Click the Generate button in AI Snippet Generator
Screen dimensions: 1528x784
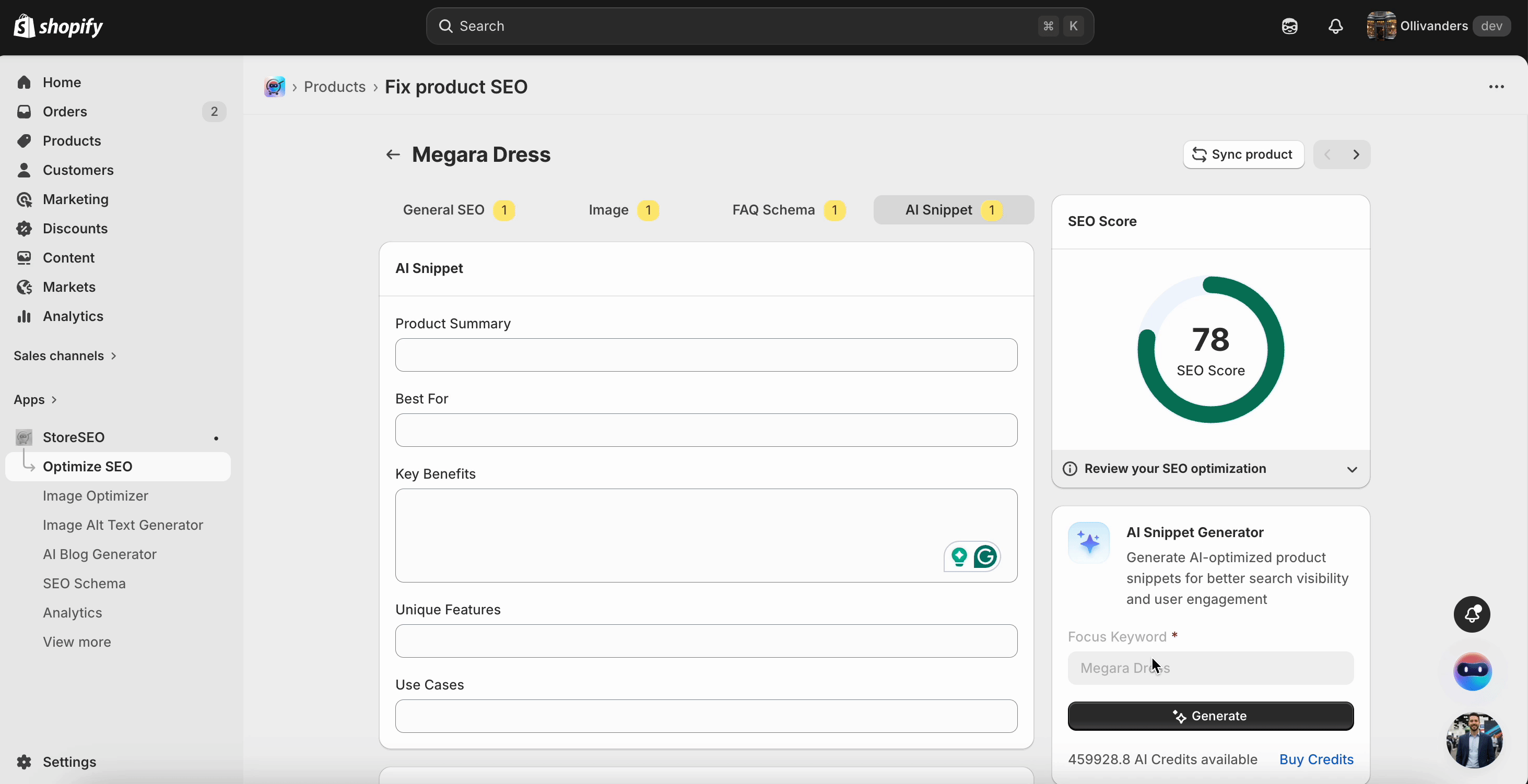click(x=1210, y=716)
